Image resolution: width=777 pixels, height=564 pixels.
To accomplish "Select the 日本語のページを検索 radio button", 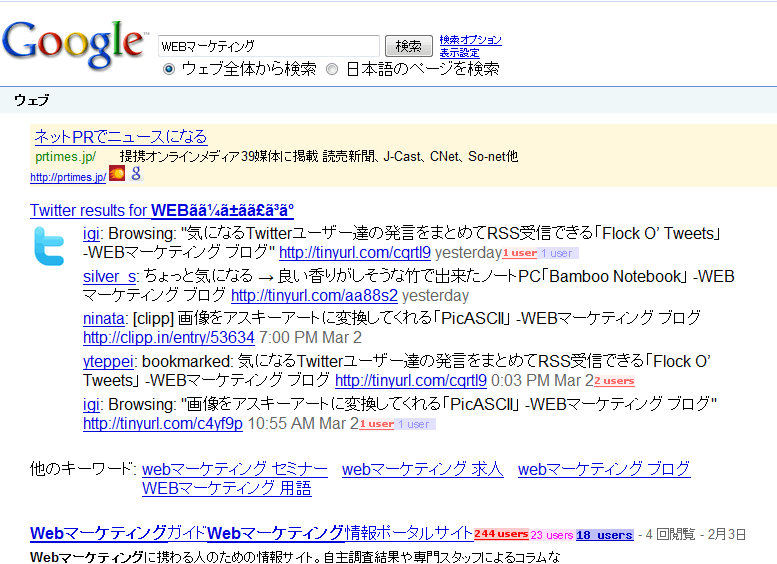I will coord(332,69).
